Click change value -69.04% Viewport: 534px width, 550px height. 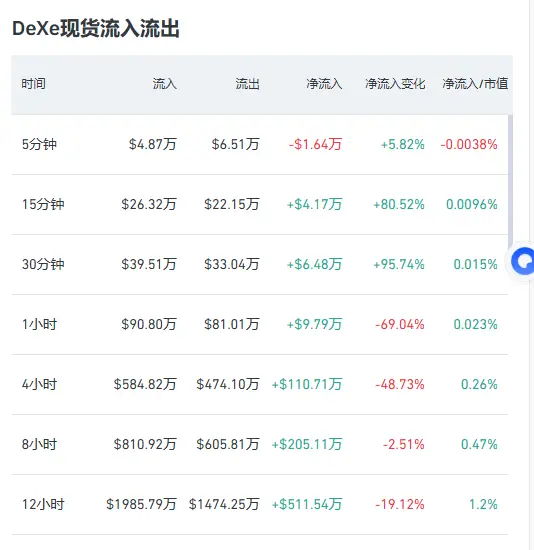pos(400,324)
